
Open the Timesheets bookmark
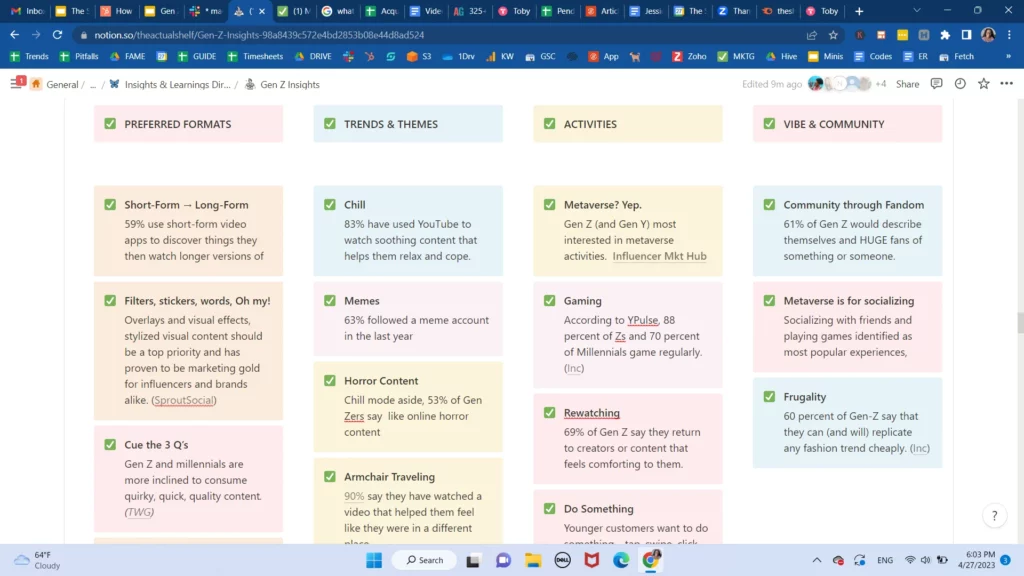[256, 57]
